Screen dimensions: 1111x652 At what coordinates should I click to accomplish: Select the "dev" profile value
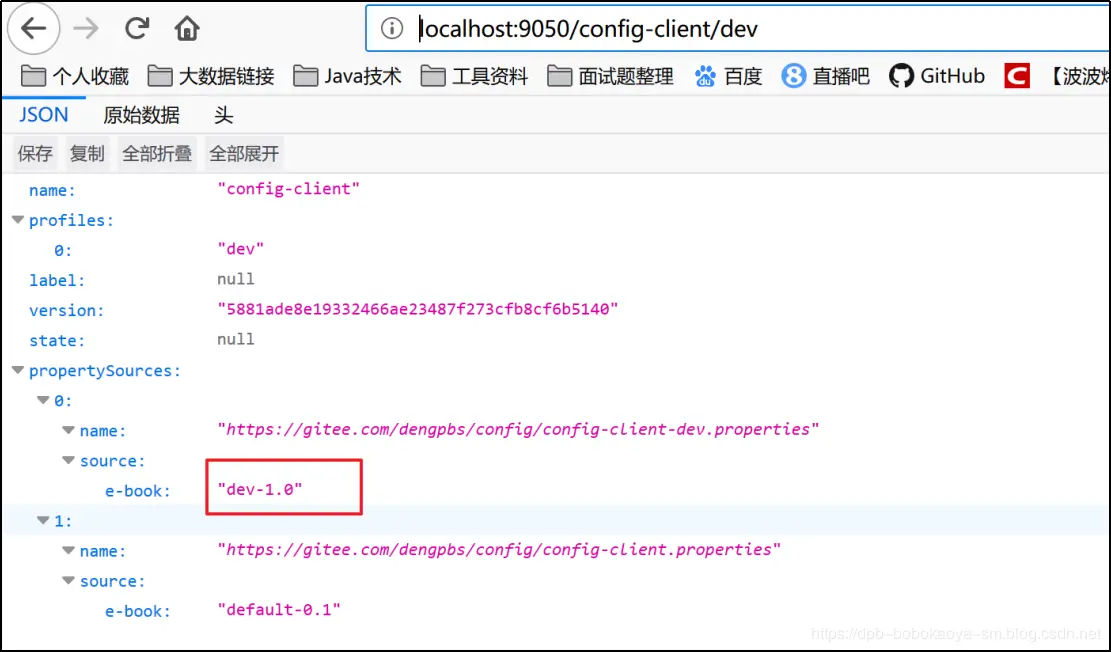click(x=240, y=249)
